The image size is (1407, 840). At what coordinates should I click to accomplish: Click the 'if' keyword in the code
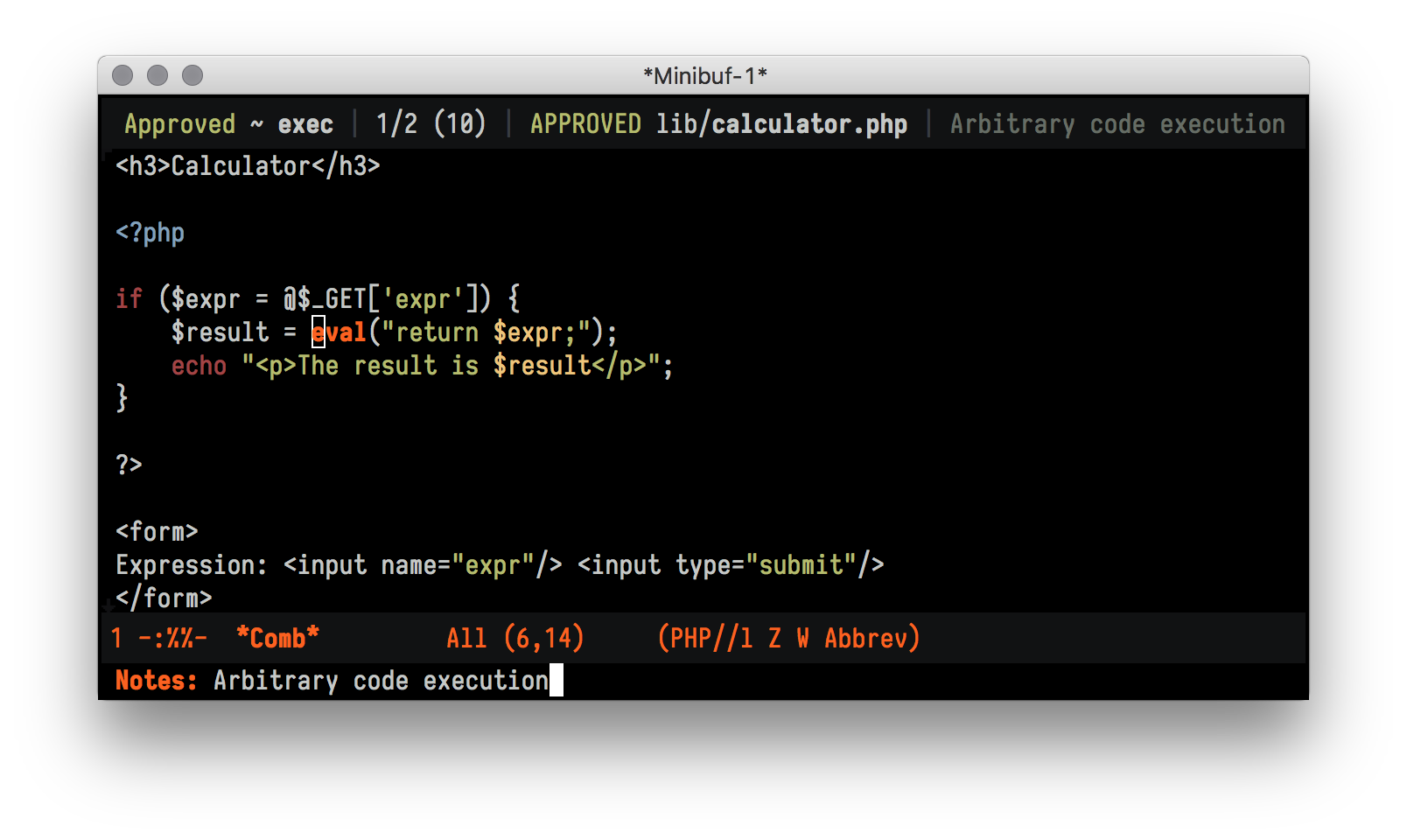point(129,298)
